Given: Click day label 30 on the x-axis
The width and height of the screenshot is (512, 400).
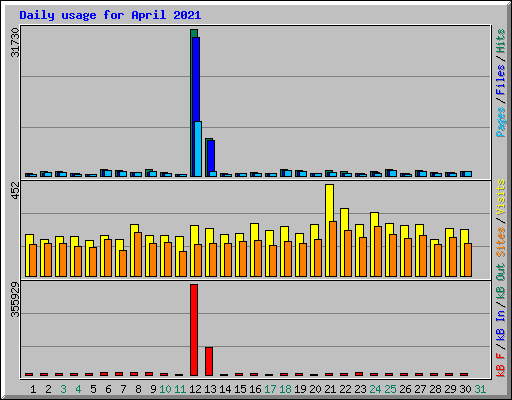Looking at the screenshot, I should tap(465, 389).
